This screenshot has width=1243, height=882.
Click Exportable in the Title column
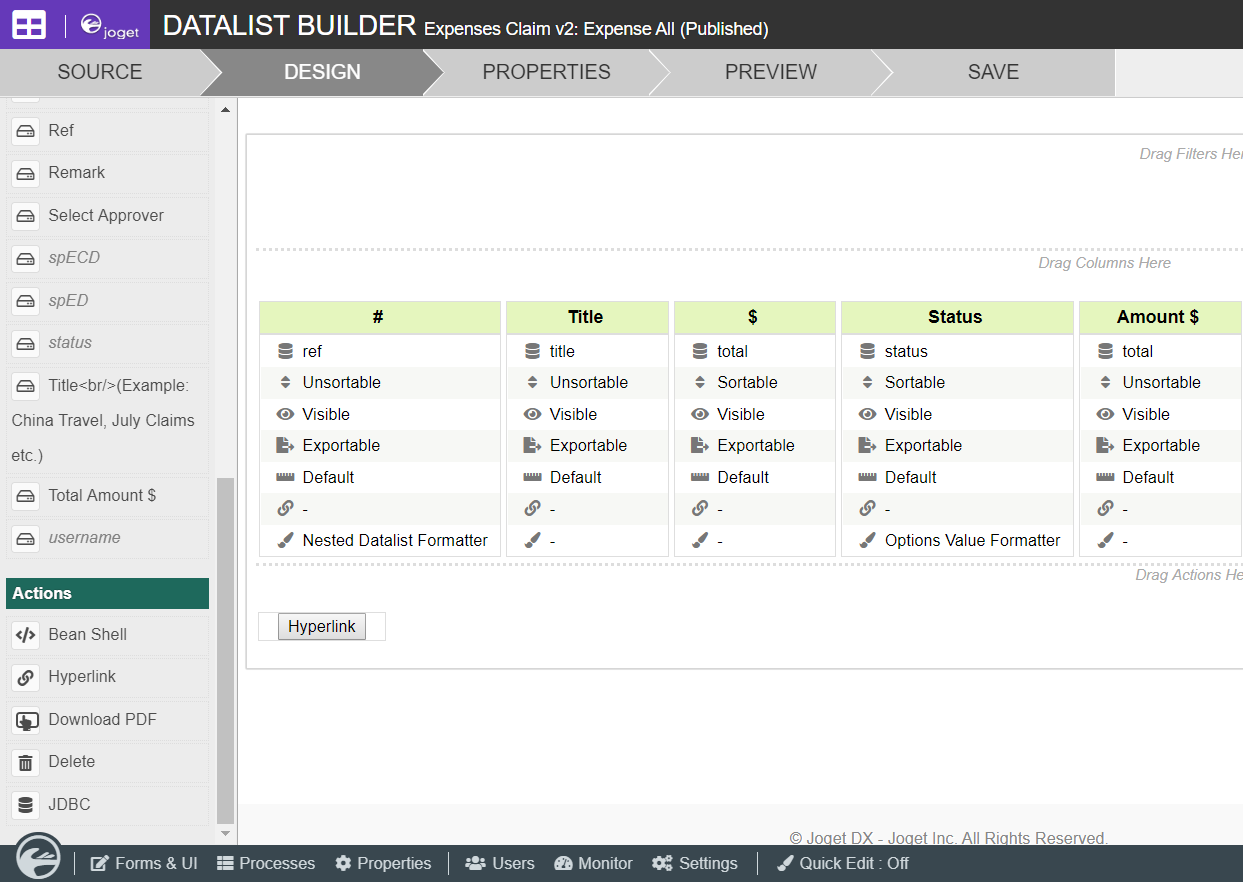pyautogui.click(x=588, y=446)
